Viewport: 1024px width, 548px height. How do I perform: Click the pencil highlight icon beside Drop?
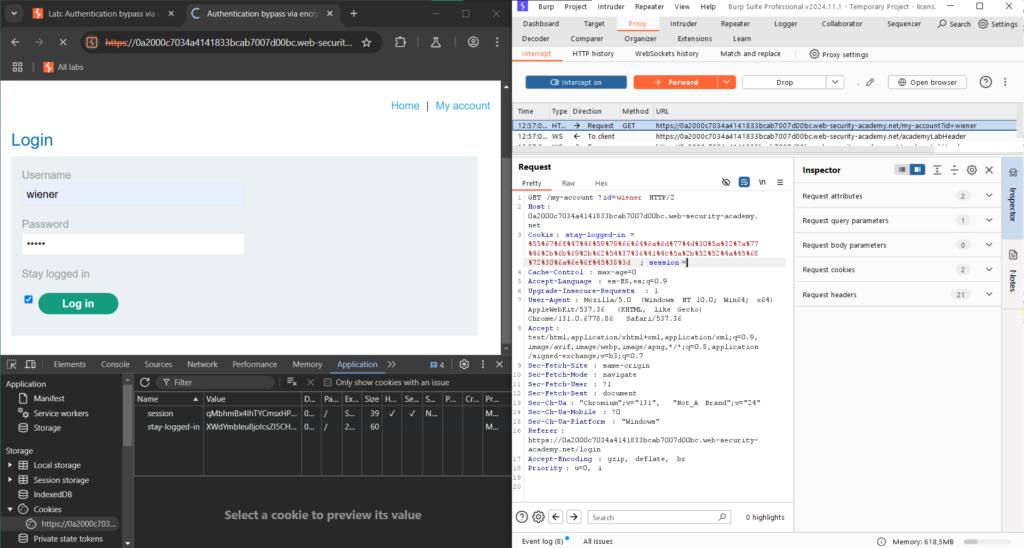[870, 82]
